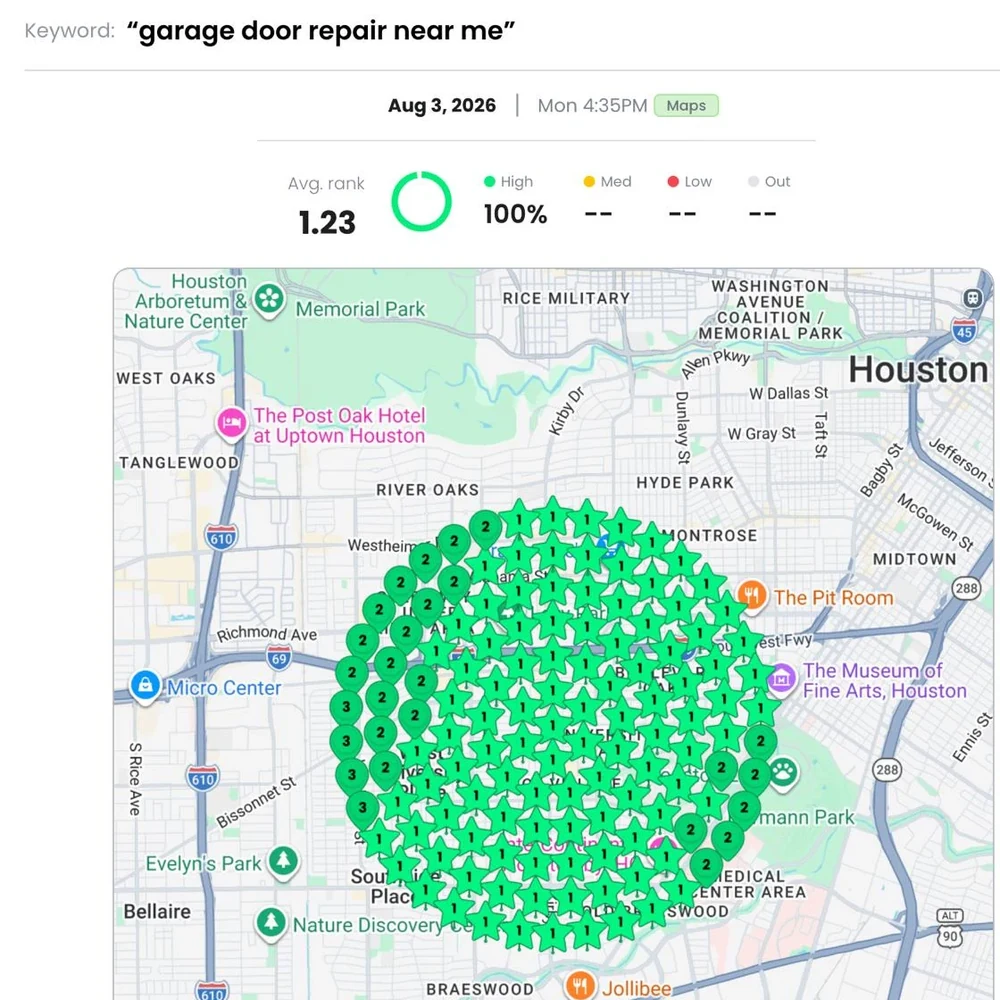The image size is (1000, 1000).
Task: Click the Interstate 45 highway shield
Action: pos(964,330)
